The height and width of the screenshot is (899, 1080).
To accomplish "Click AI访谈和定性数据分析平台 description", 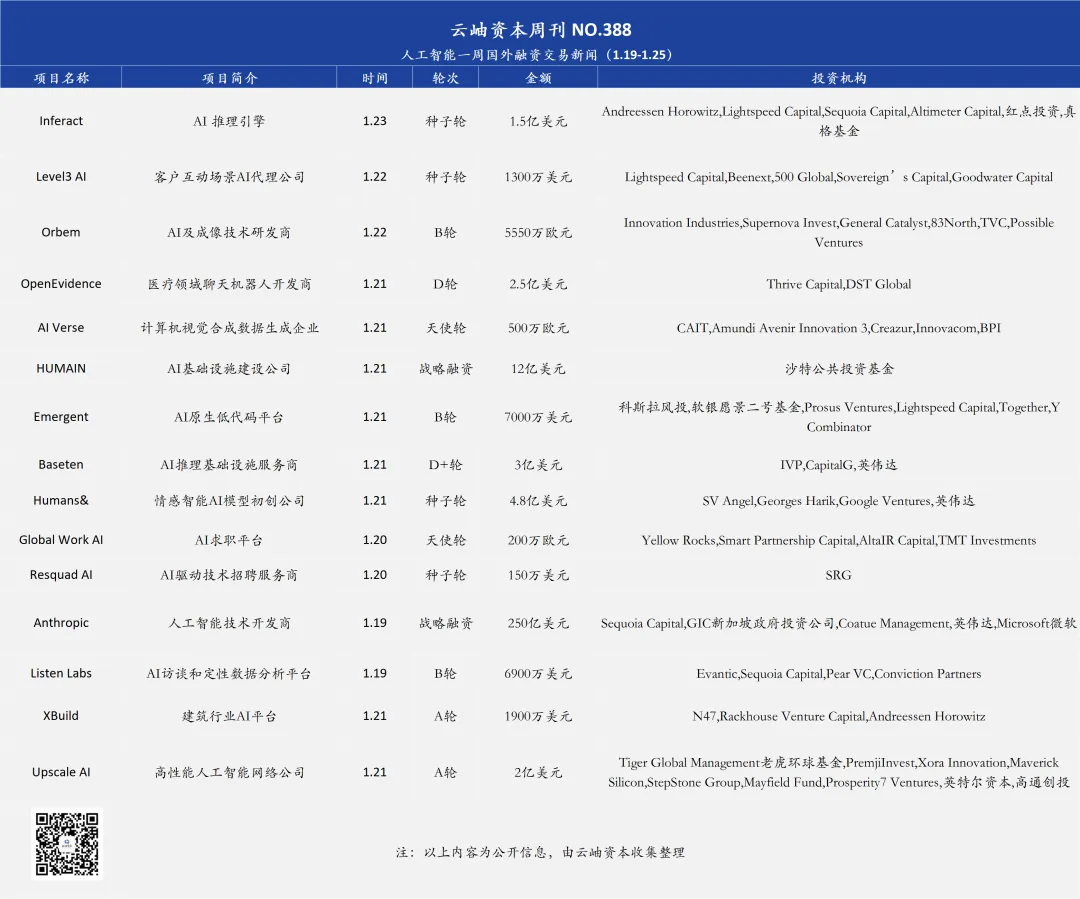I will click(229, 674).
